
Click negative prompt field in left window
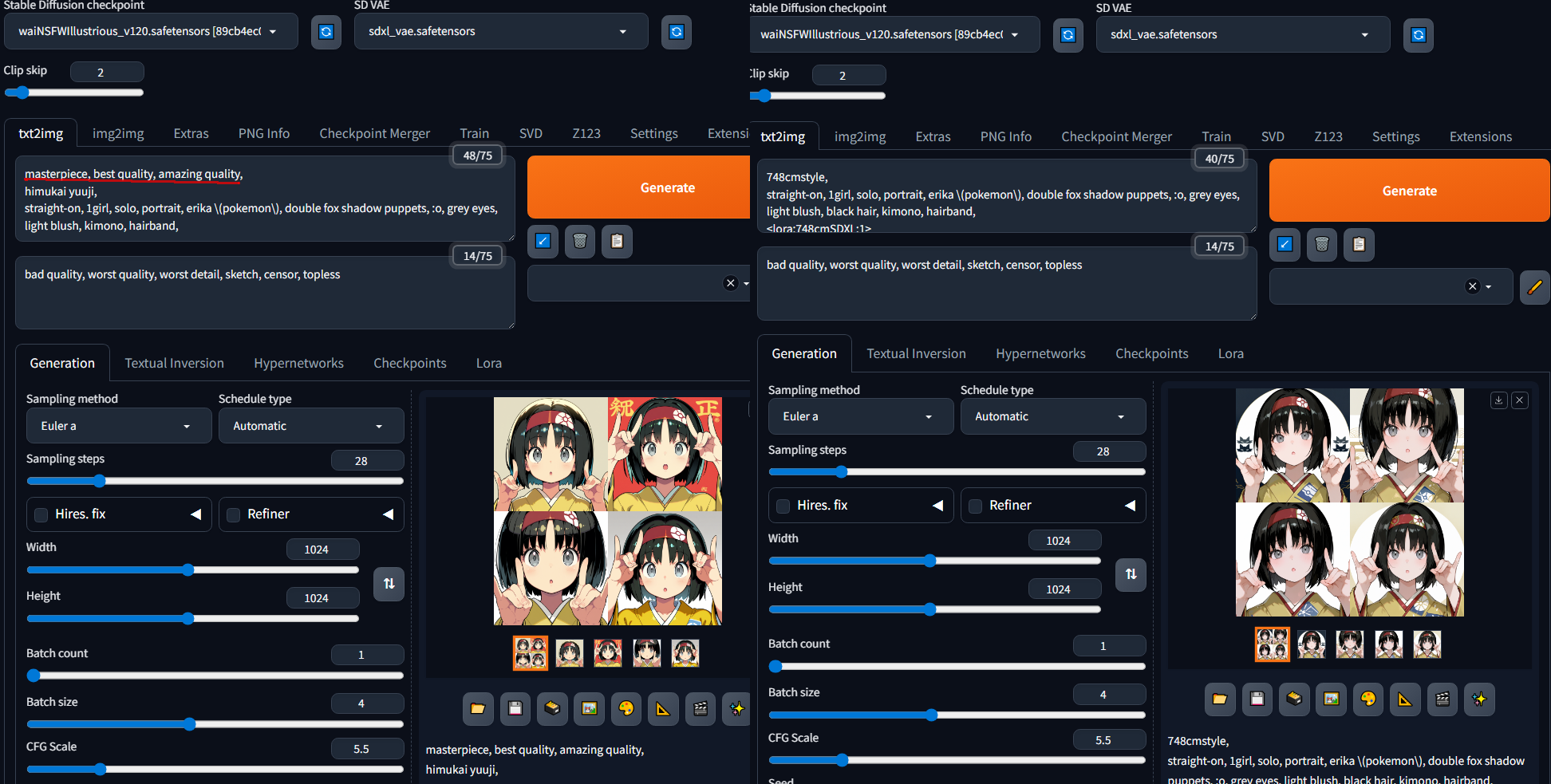[x=265, y=293]
